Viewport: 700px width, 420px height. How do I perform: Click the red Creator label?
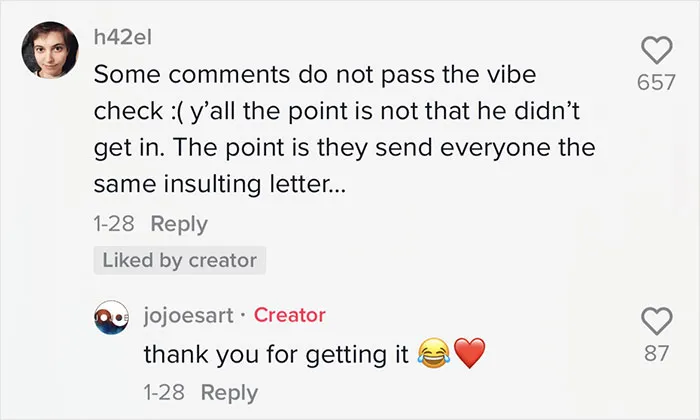pos(290,315)
